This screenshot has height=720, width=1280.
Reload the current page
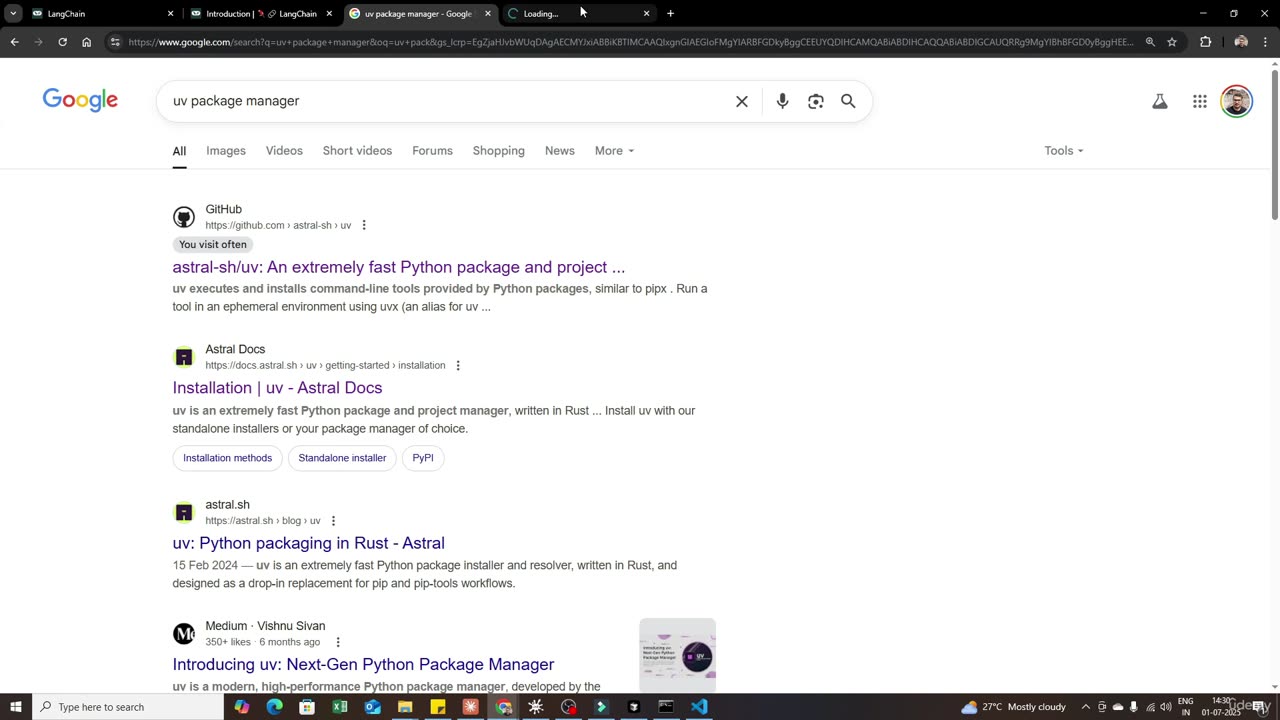pos(62,42)
